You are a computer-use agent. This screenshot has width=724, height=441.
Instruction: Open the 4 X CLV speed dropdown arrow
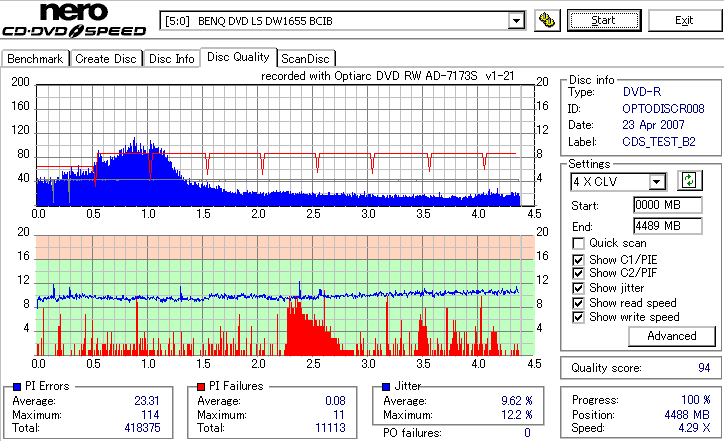tap(657, 181)
